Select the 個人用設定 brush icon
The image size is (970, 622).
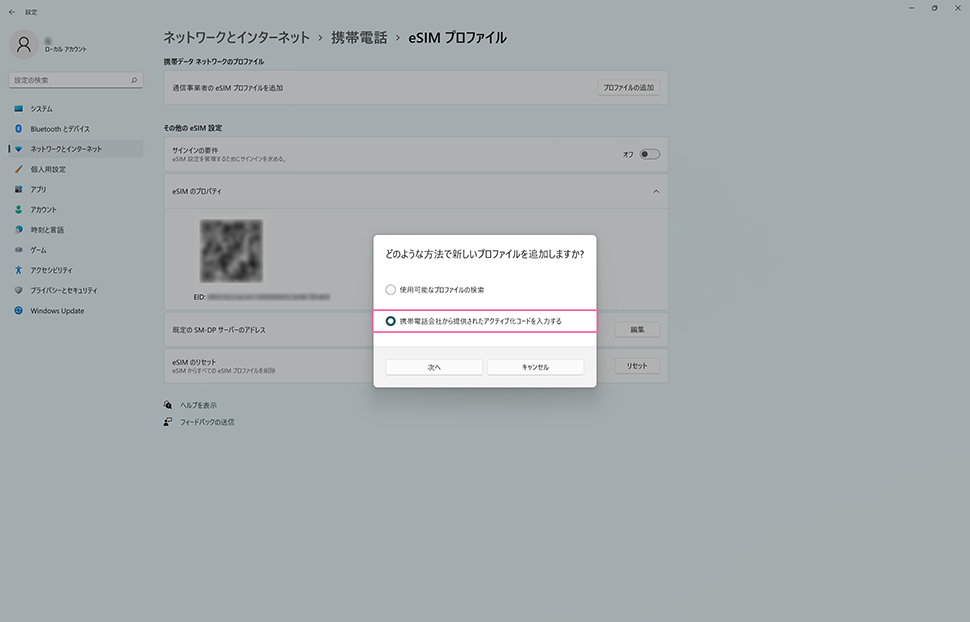pyautogui.click(x=18, y=169)
